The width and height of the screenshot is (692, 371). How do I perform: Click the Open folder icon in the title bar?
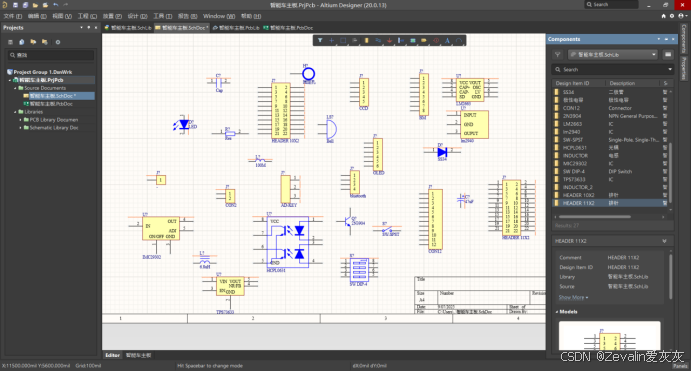coord(35,5)
